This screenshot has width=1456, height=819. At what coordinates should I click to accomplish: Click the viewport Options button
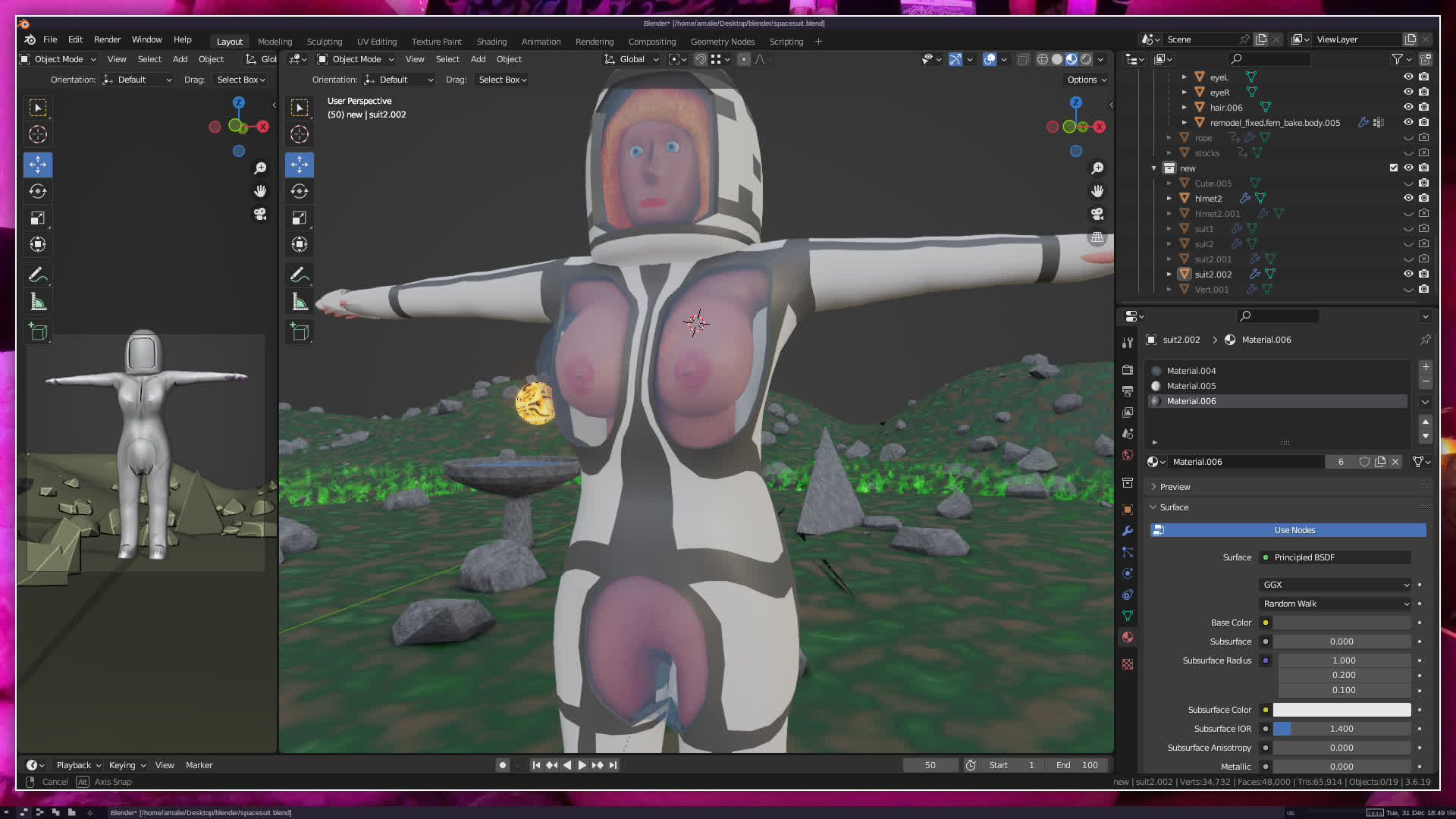1086,80
